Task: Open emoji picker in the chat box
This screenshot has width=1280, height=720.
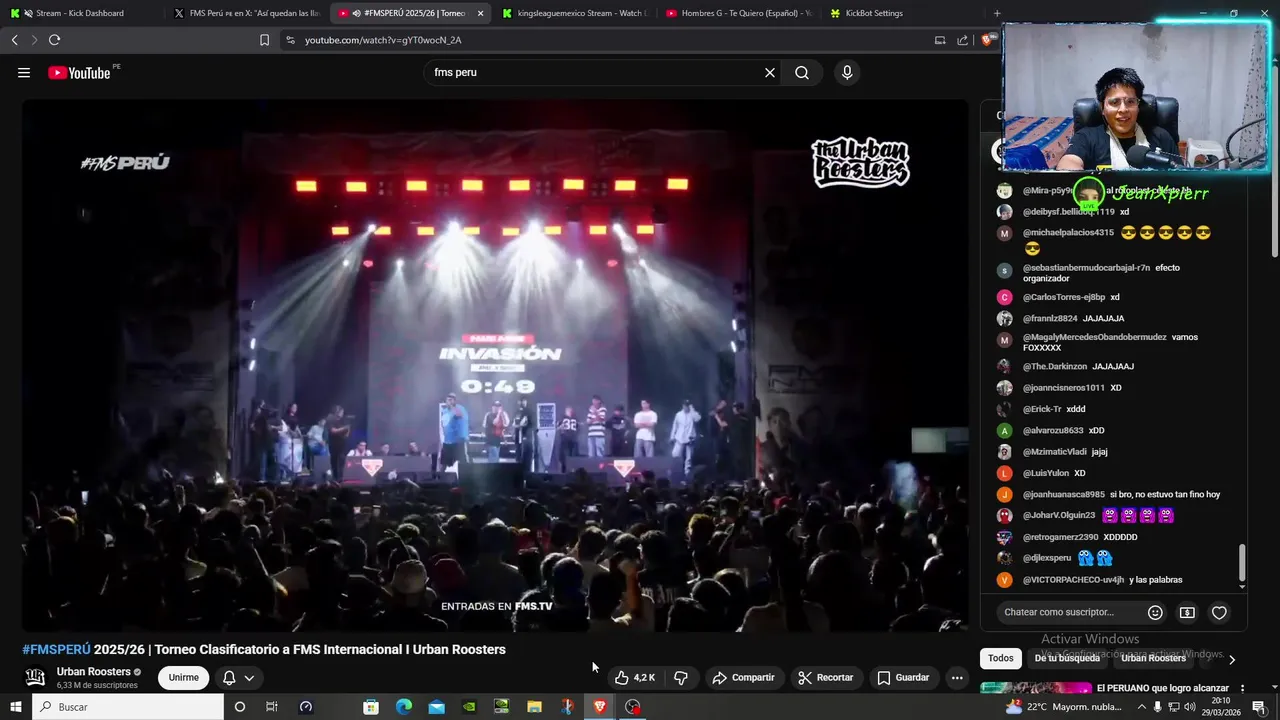Action: (1155, 612)
